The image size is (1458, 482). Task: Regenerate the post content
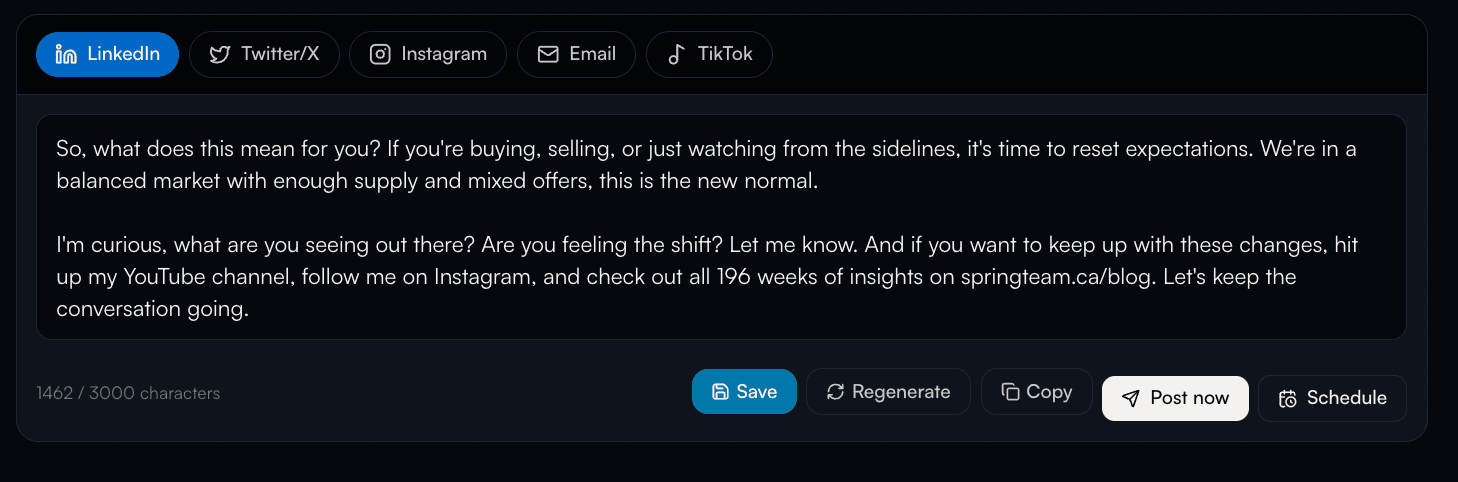pos(888,392)
